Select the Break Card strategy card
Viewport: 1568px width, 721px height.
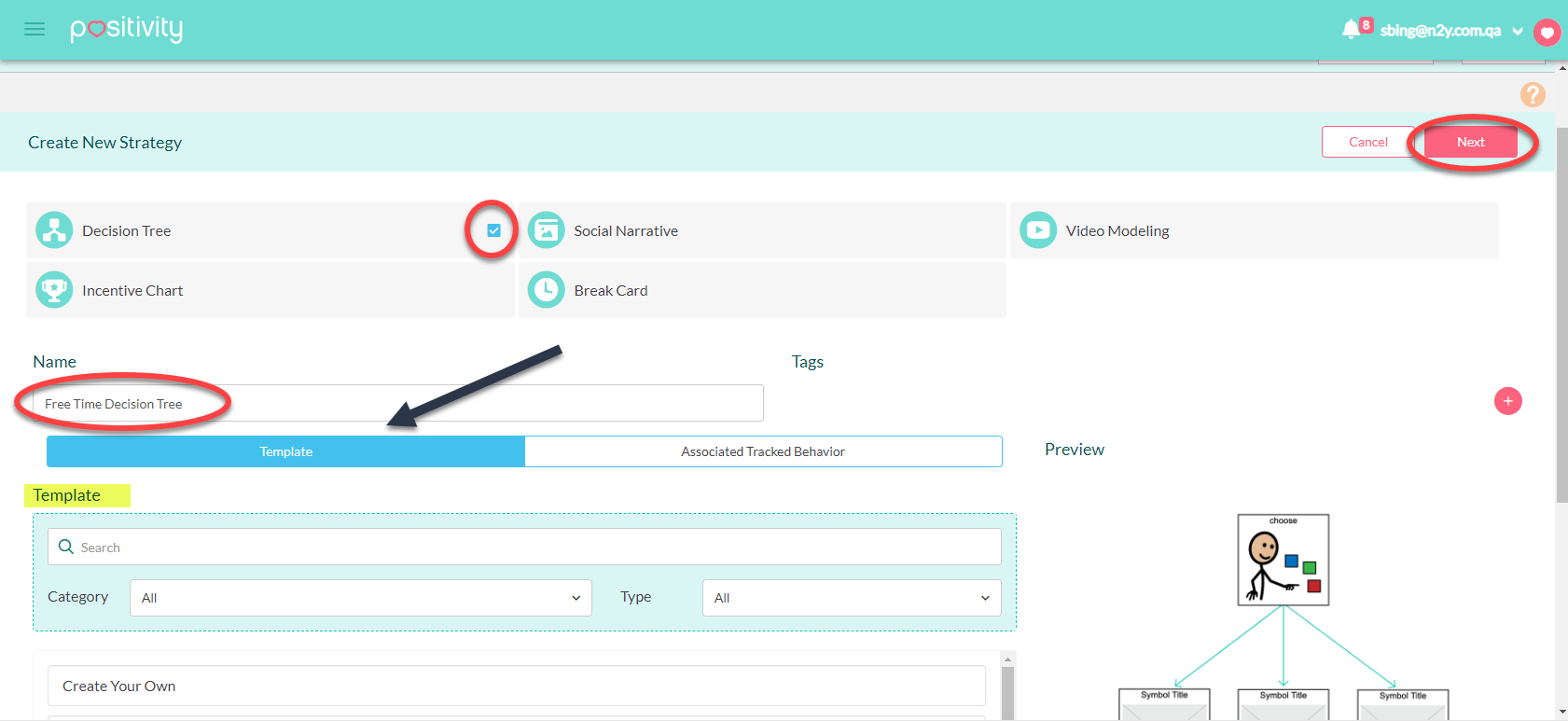[x=762, y=290]
